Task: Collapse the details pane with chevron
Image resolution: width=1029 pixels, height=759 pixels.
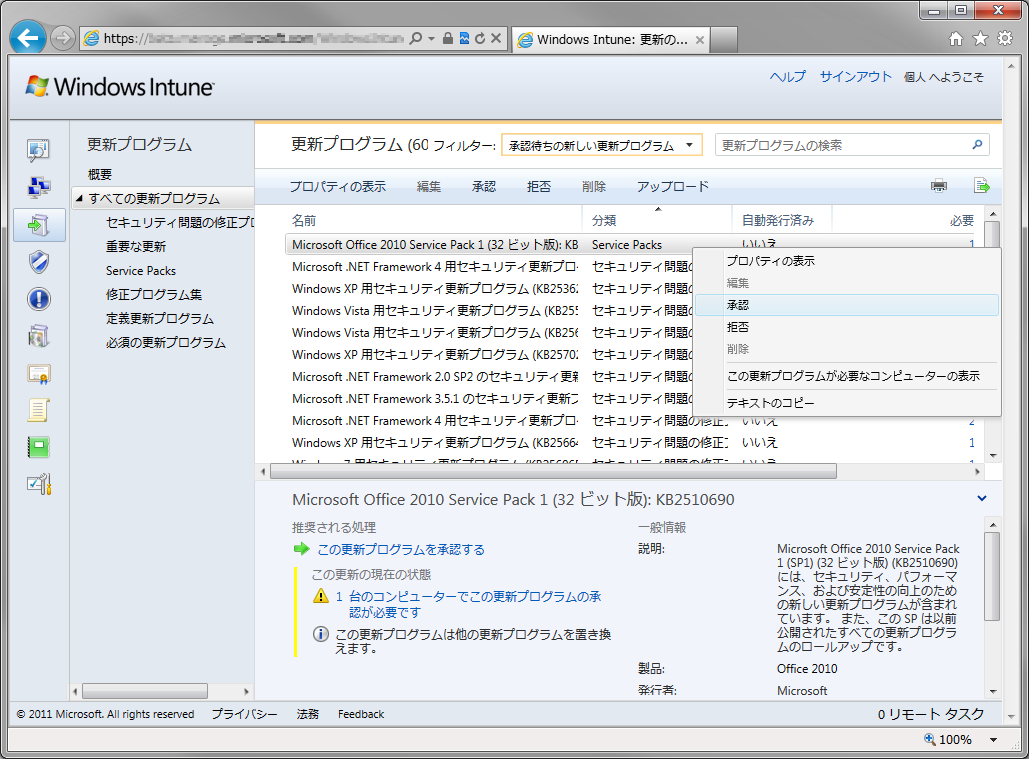Action: pos(982,499)
